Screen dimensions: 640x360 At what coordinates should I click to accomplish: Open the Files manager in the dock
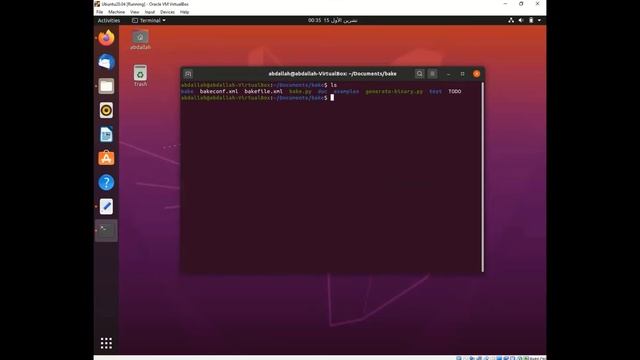(x=106, y=86)
